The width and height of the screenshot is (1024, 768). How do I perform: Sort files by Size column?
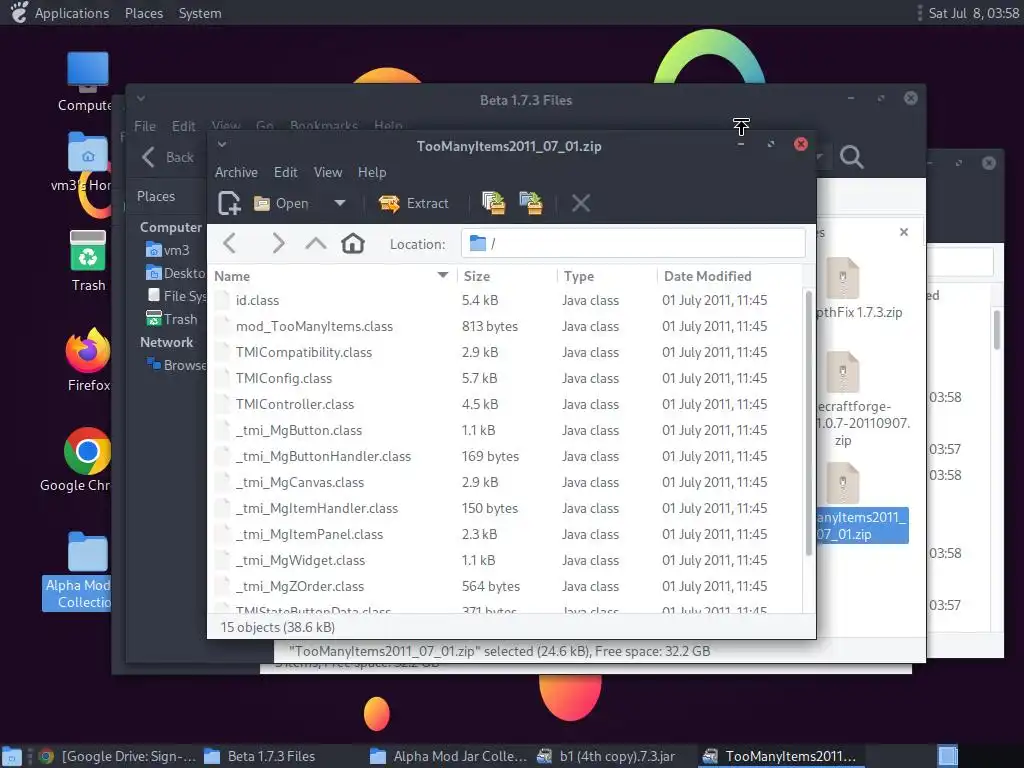click(x=506, y=276)
